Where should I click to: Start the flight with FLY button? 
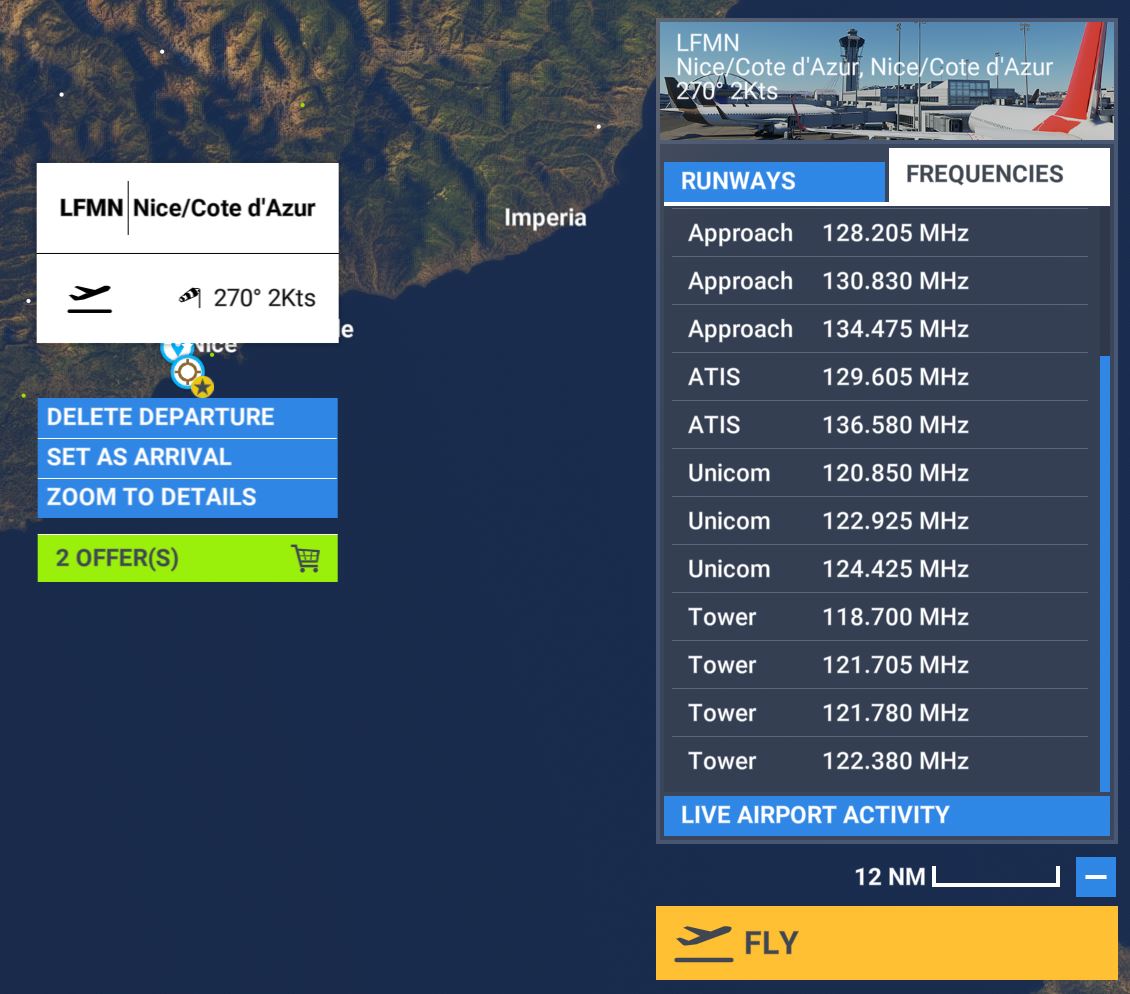coord(886,943)
